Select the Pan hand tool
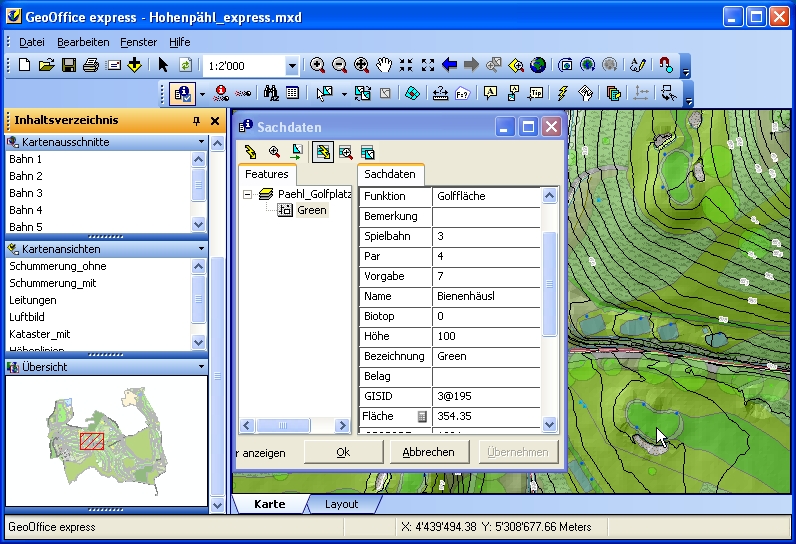The height and width of the screenshot is (544, 796). (384, 65)
